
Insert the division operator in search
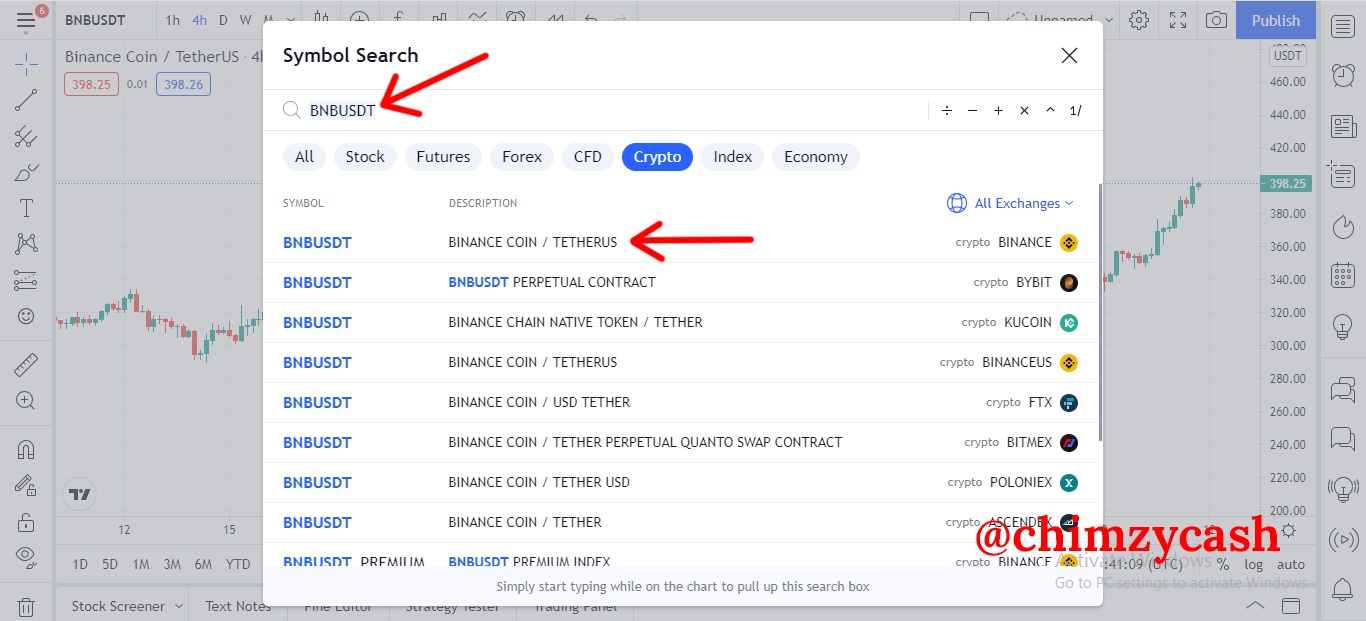[946, 110]
